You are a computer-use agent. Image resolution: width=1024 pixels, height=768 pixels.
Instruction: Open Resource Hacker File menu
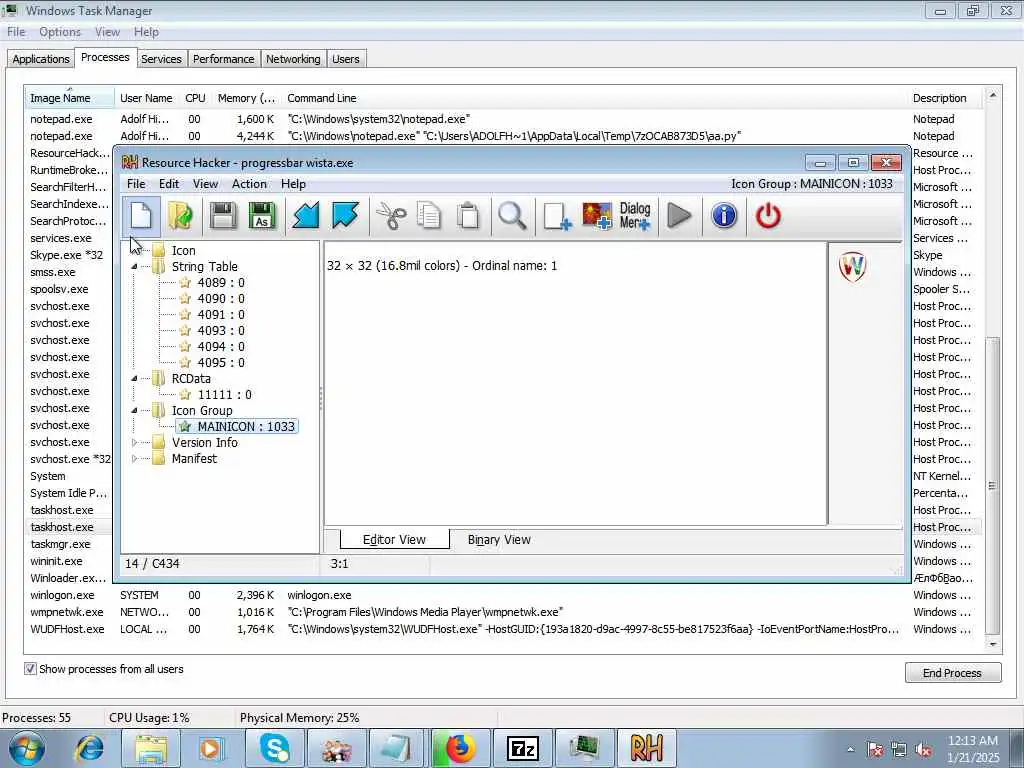136,184
